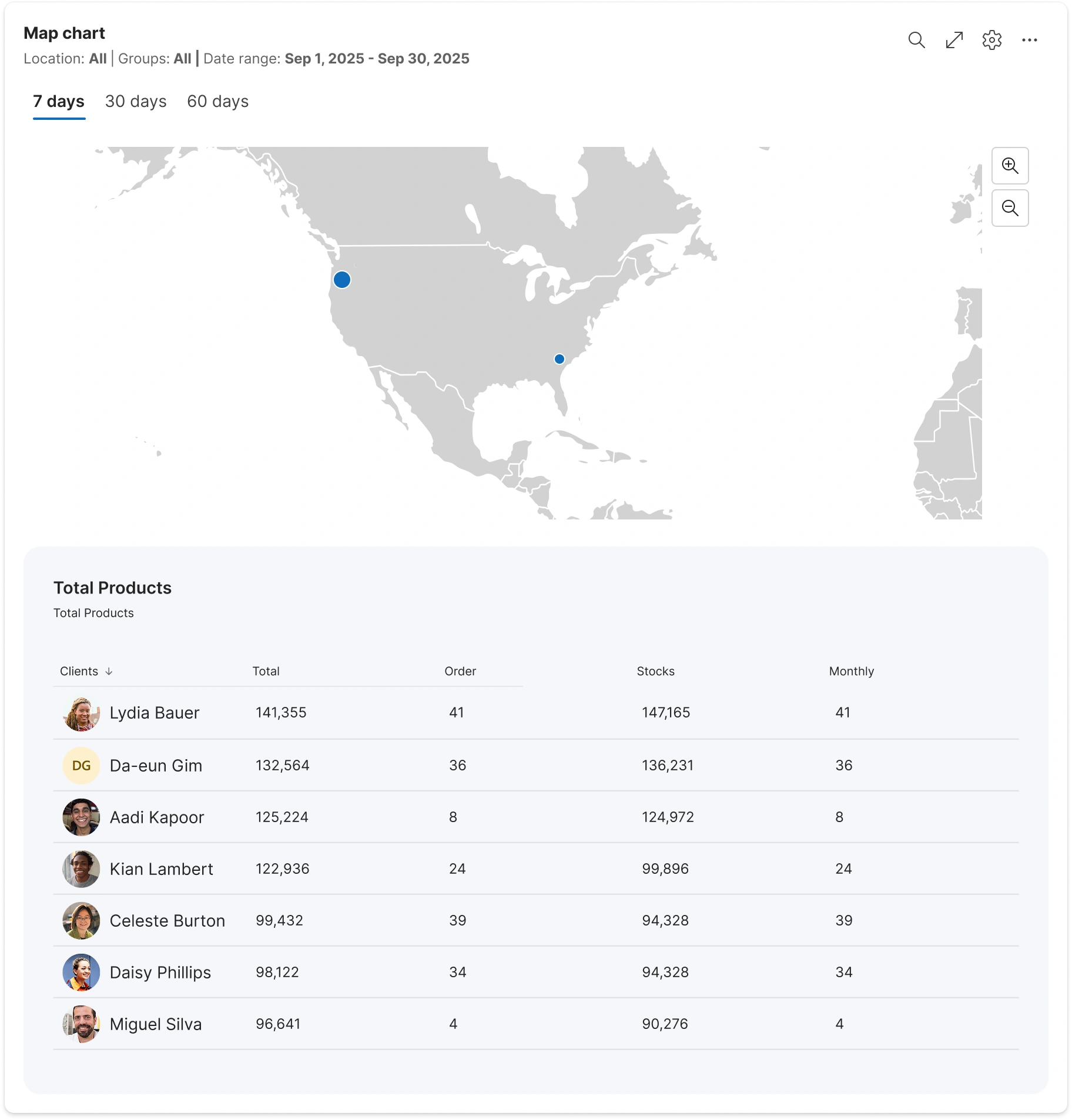This screenshot has height=1120, width=1072.
Task: Zoom in on the map
Action: click(1010, 166)
